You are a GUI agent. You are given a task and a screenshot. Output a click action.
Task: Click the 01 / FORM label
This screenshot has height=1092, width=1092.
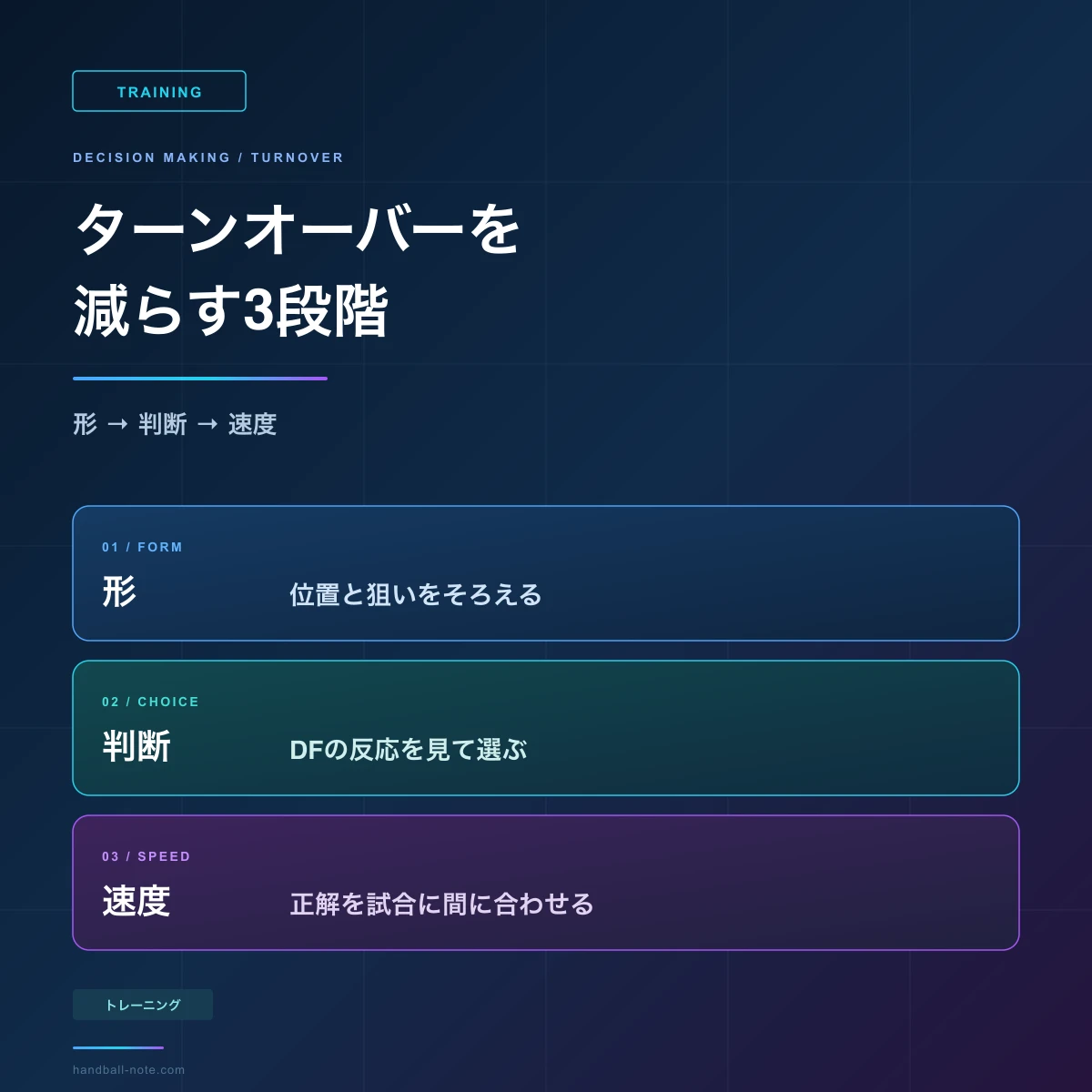[143, 547]
